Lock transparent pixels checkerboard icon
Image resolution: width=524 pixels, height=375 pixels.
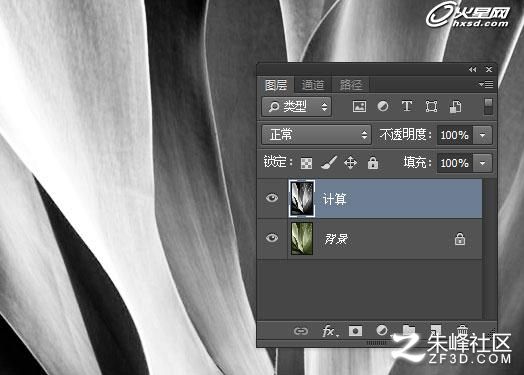point(306,163)
